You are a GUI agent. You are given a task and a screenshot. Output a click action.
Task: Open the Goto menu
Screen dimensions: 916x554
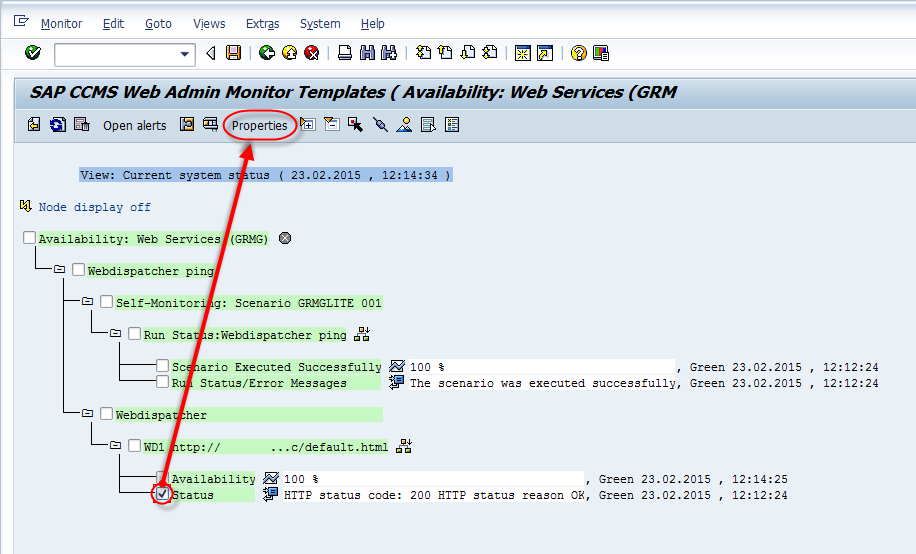[158, 24]
